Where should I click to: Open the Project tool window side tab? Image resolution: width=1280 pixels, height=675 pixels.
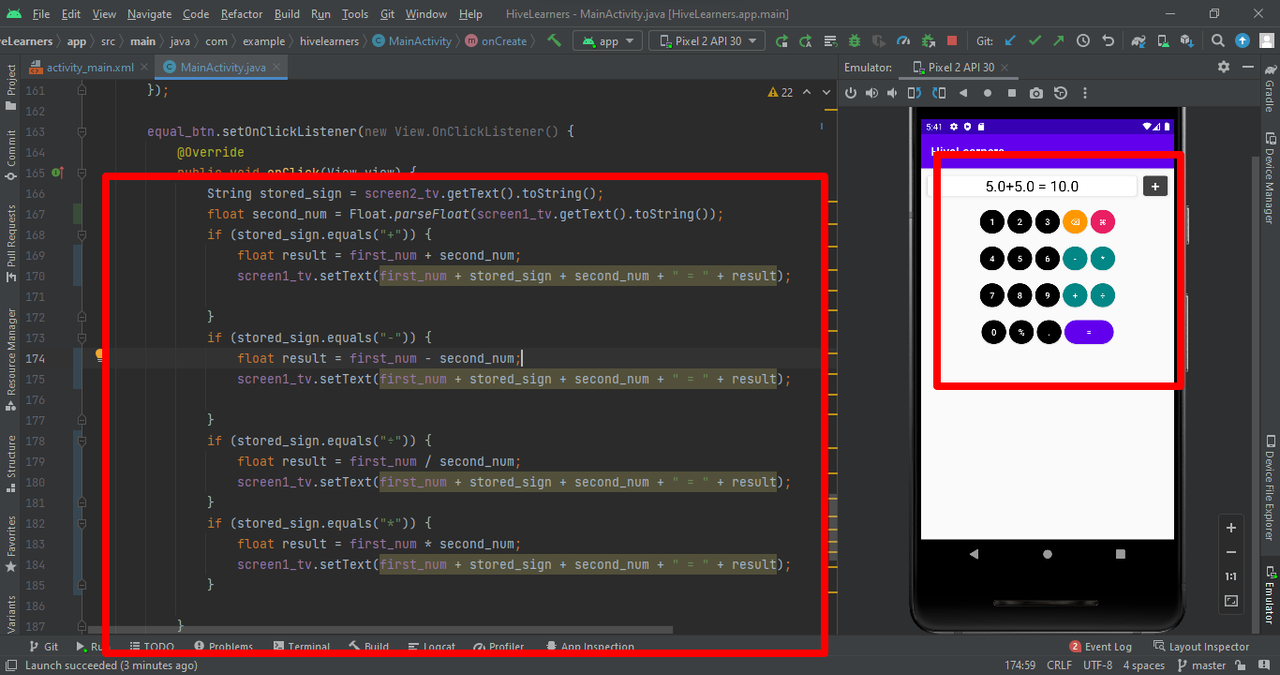(11, 86)
